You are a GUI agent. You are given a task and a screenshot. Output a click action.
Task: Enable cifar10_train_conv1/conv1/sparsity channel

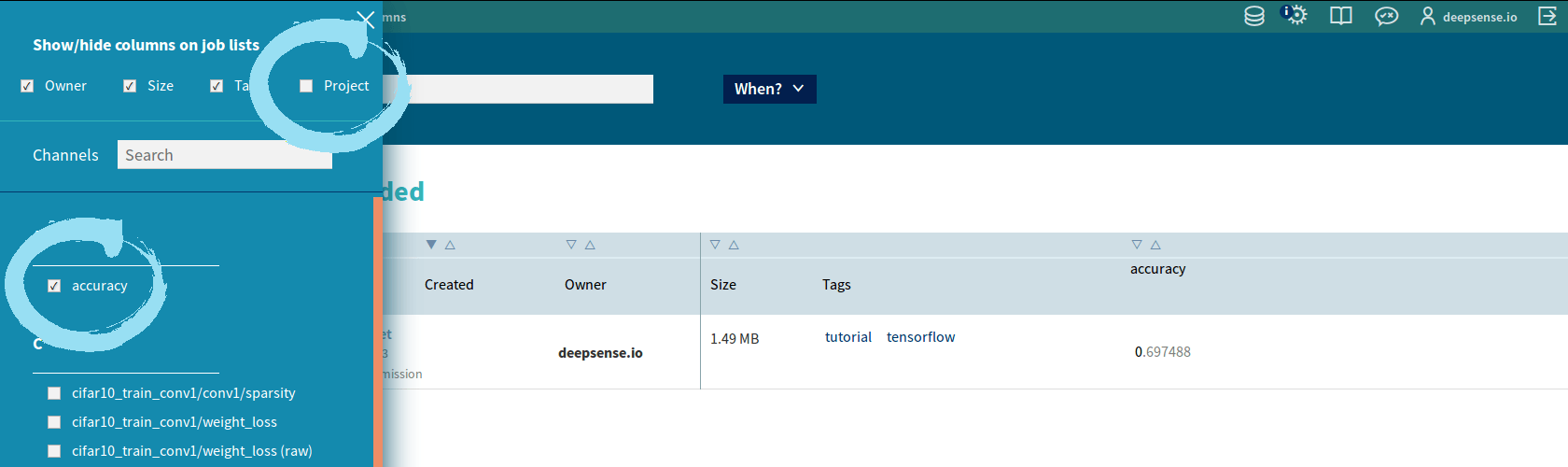(54, 393)
